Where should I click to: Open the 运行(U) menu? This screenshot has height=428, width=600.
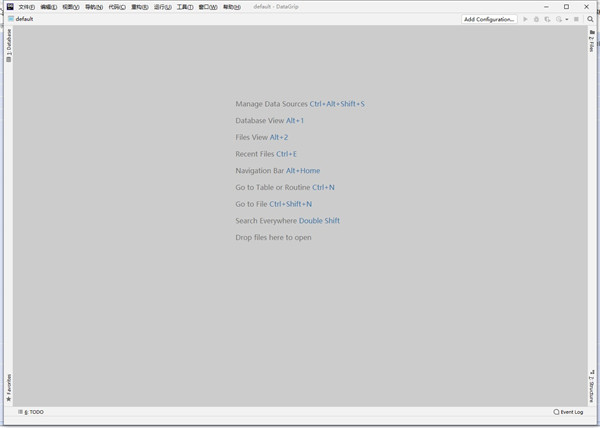tap(162, 7)
